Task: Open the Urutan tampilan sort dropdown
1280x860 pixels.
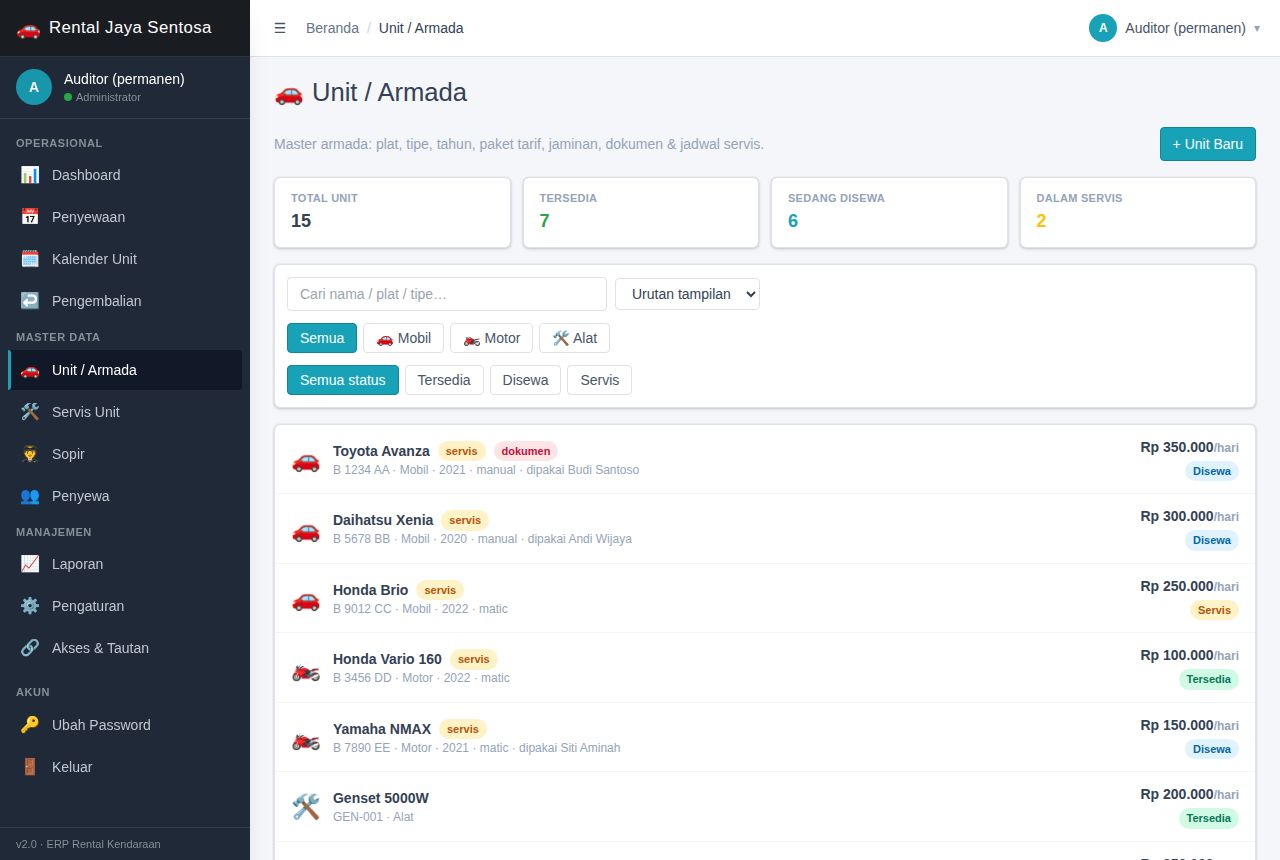Action: [687, 294]
